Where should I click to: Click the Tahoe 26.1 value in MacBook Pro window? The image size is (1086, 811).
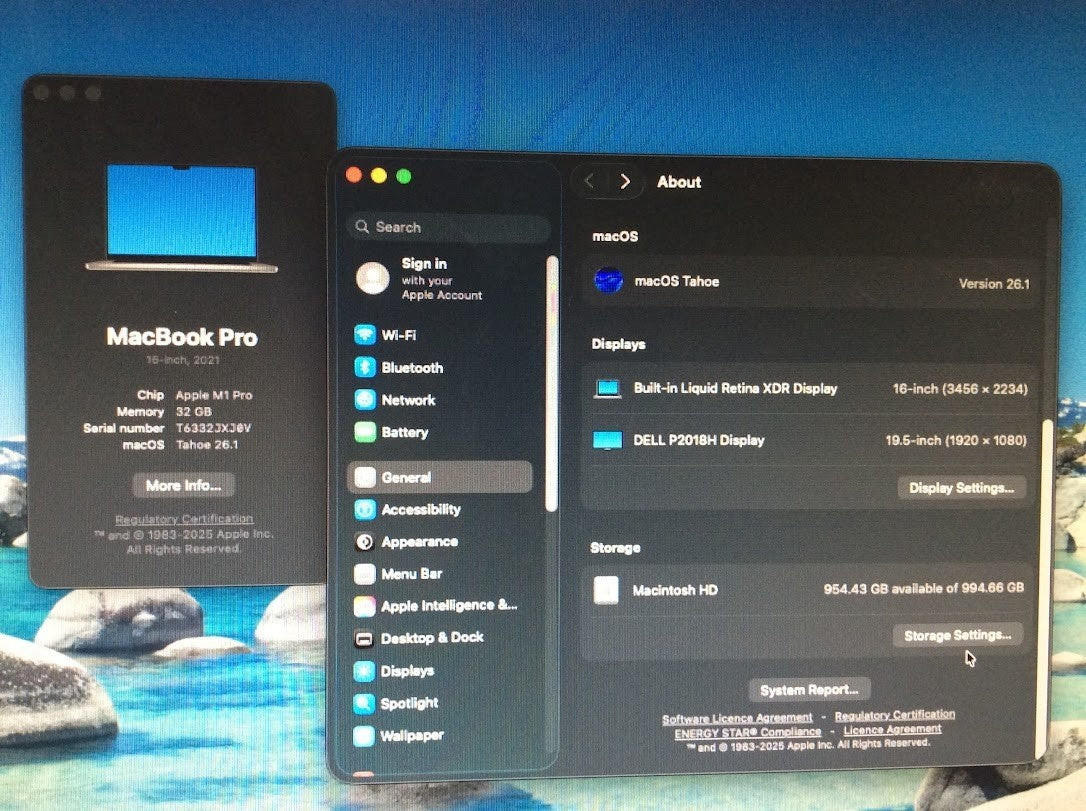(206, 445)
